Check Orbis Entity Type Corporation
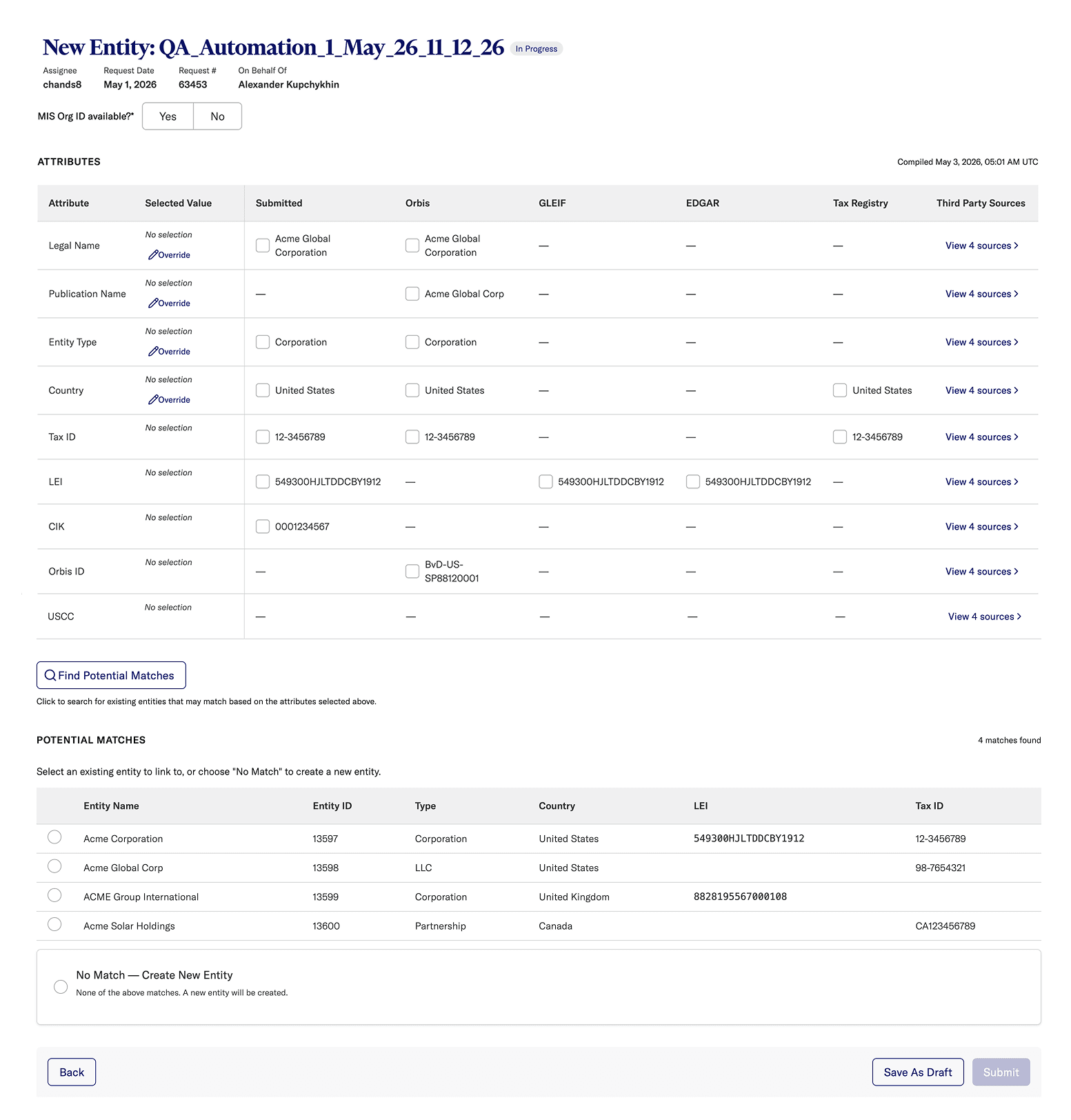Screen dimensions: 1071x1120 tap(412, 342)
